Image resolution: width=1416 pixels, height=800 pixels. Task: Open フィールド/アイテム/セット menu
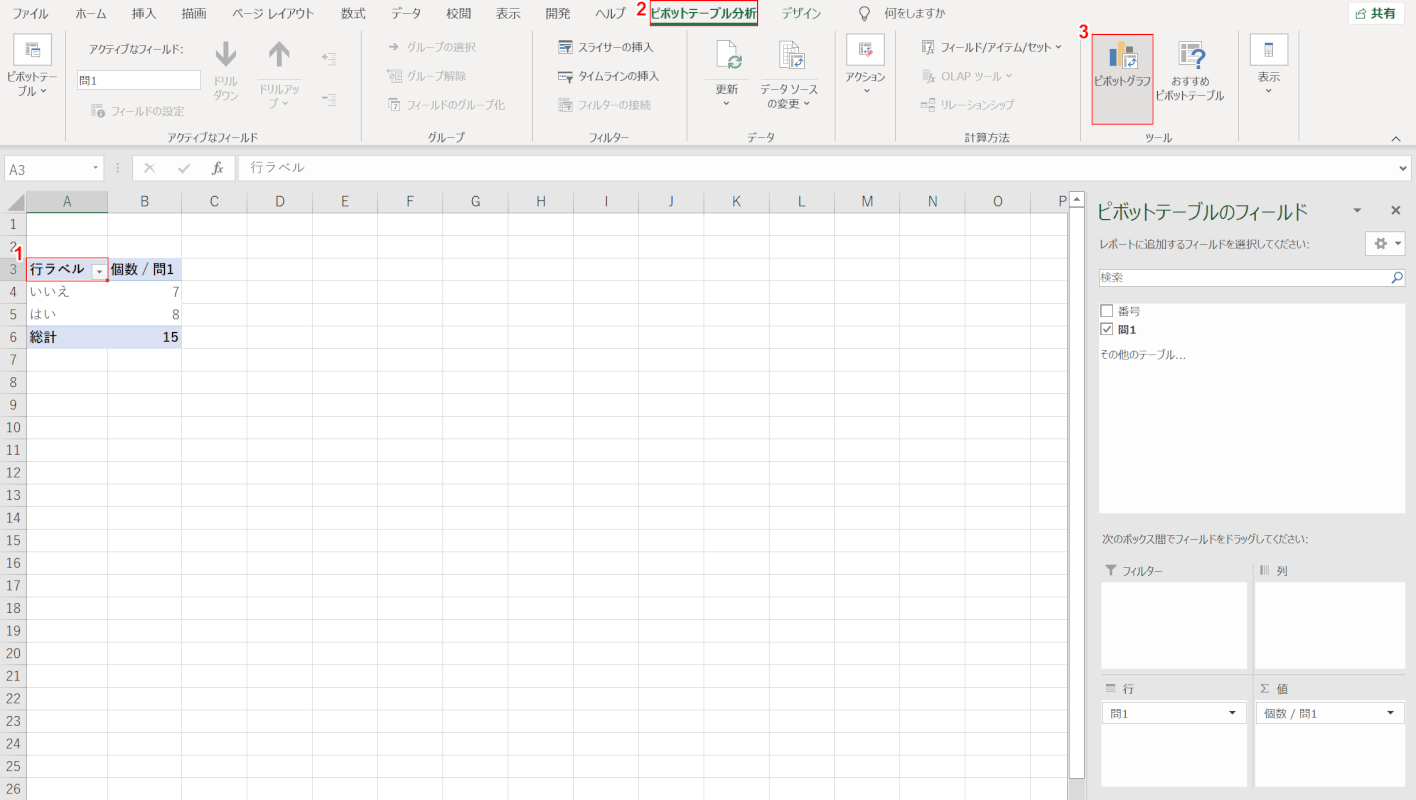pos(991,47)
